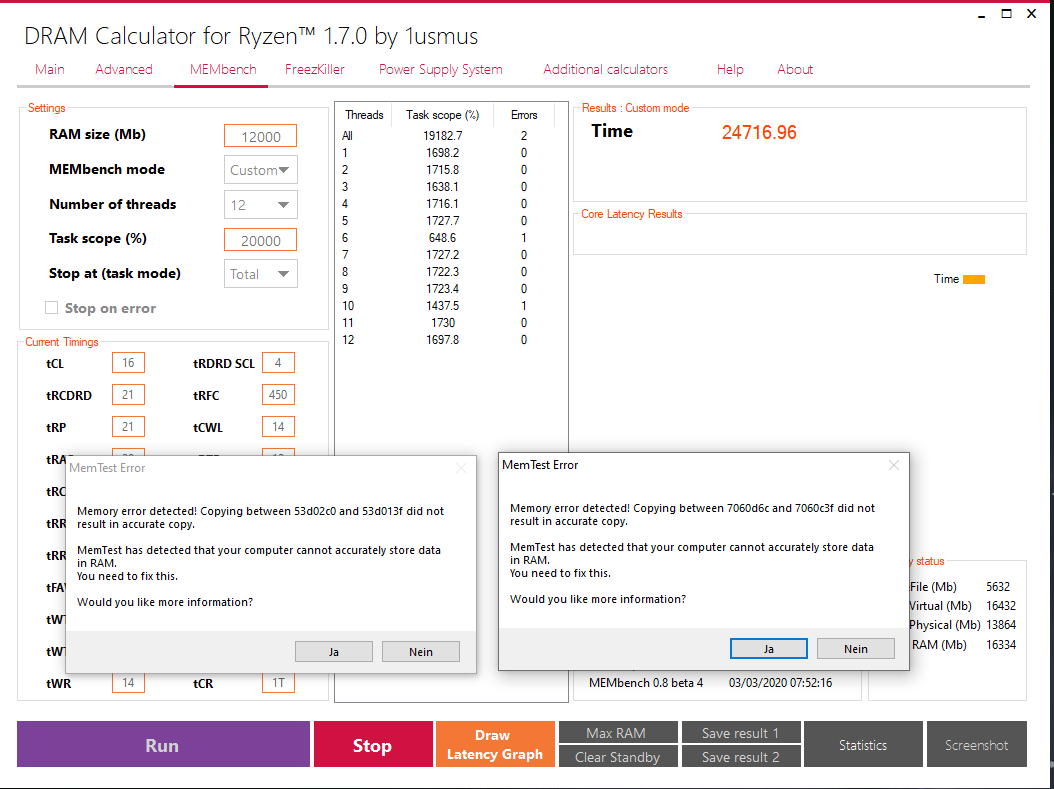Click the purple Run button
The image size is (1054, 789).
(163, 744)
